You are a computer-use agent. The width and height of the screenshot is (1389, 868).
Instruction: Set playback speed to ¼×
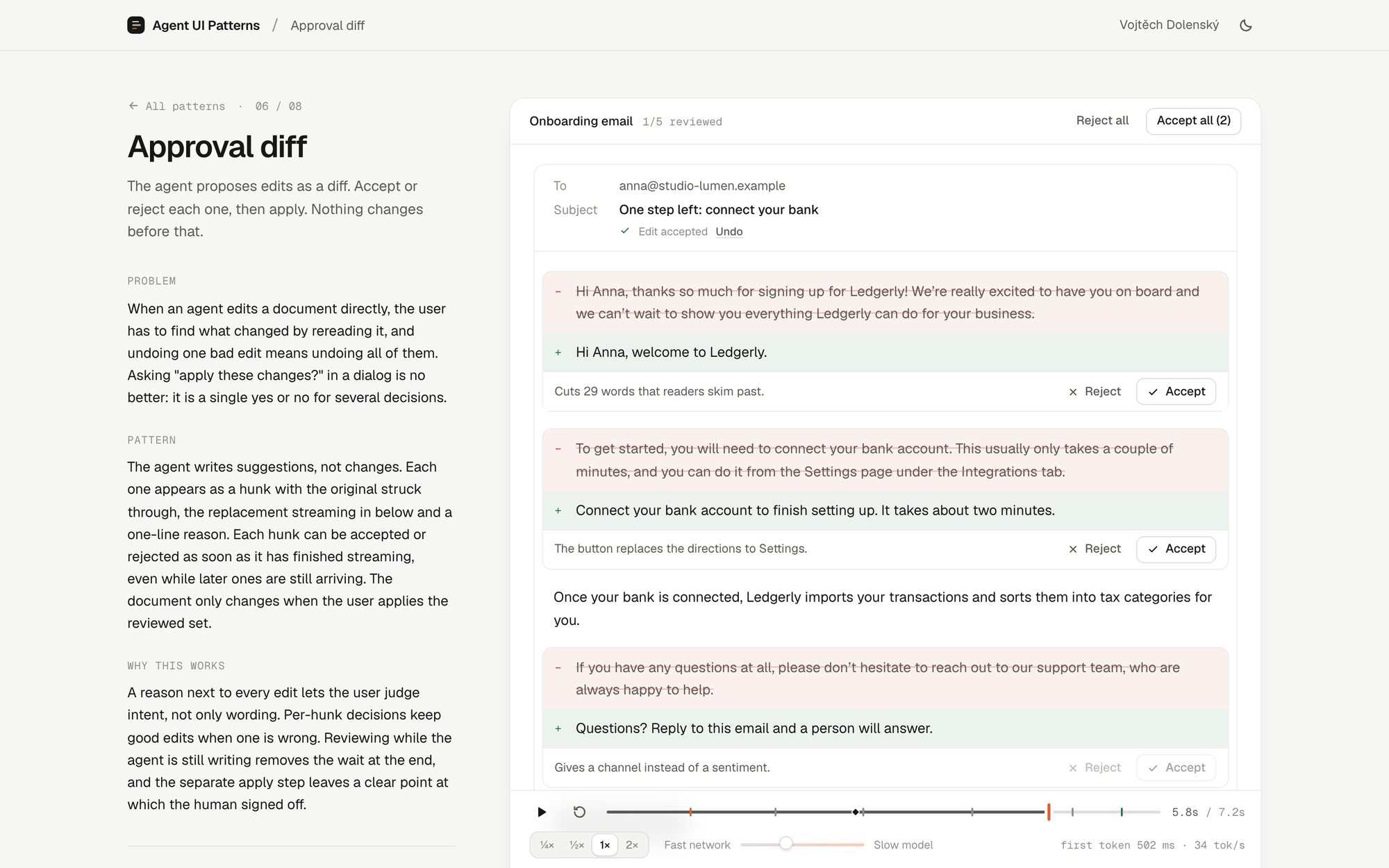click(547, 845)
